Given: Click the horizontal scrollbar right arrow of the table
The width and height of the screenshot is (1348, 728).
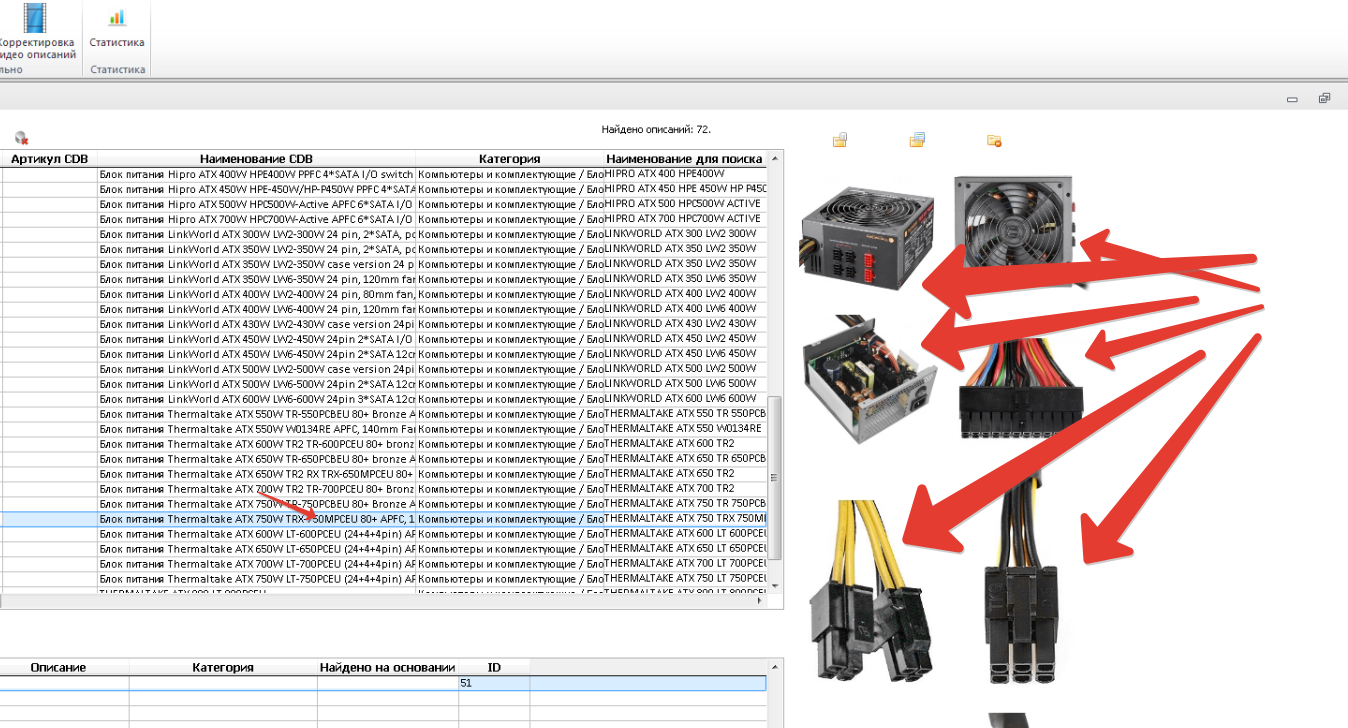Looking at the screenshot, I should 760,601.
